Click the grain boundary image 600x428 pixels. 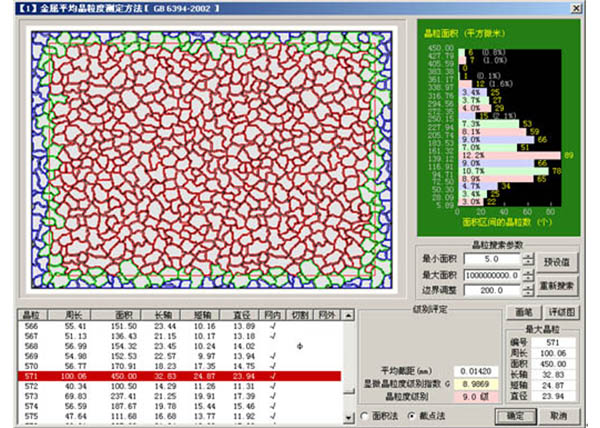point(212,160)
